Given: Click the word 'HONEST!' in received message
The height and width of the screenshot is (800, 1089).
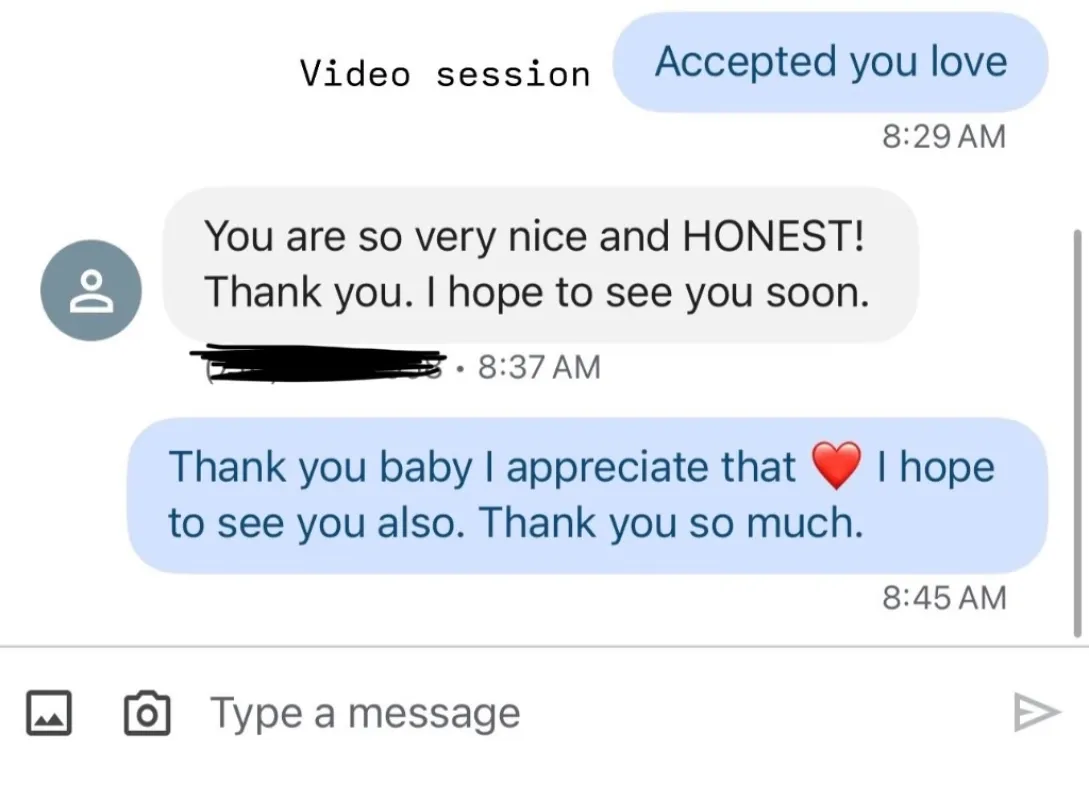Looking at the screenshot, I should coord(770,237).
